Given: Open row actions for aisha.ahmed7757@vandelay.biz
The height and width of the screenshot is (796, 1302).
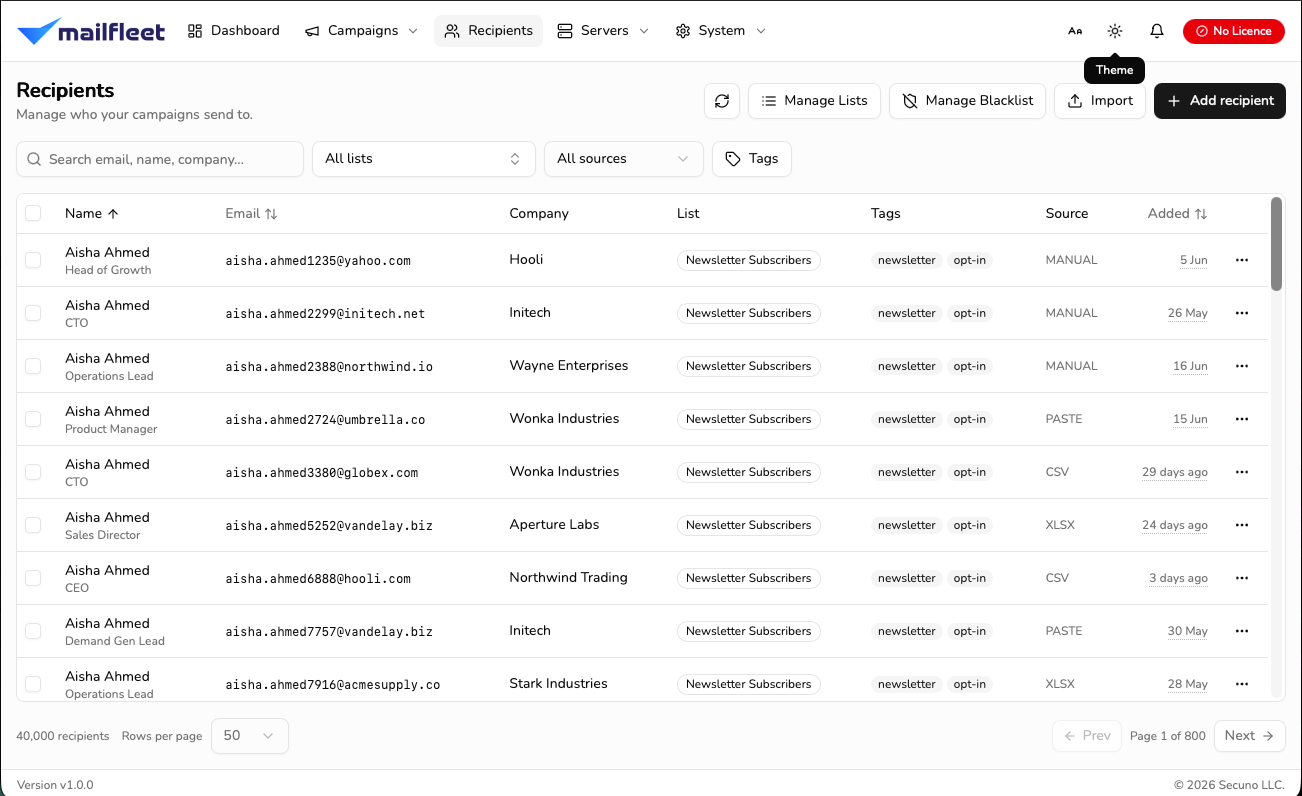Looking at the screenshot, I should pyautogui.click(x=1242, y=631).
